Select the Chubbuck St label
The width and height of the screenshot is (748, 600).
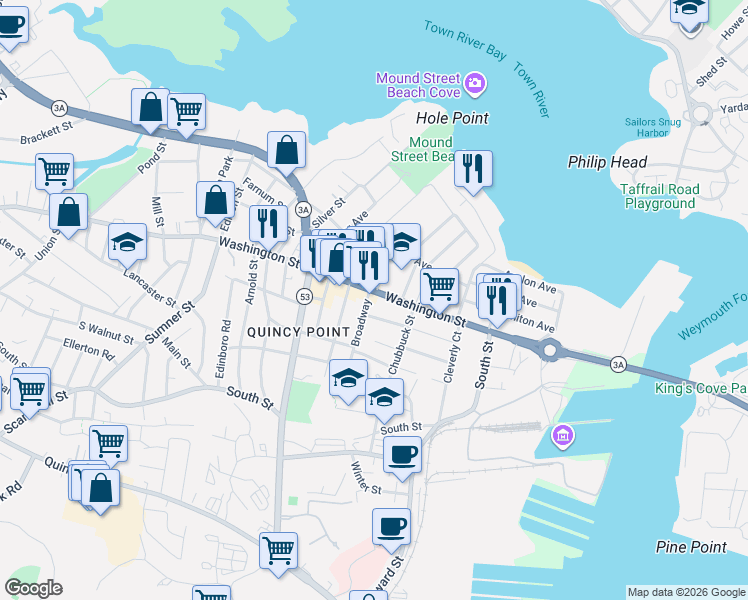[x=401, y=345]
